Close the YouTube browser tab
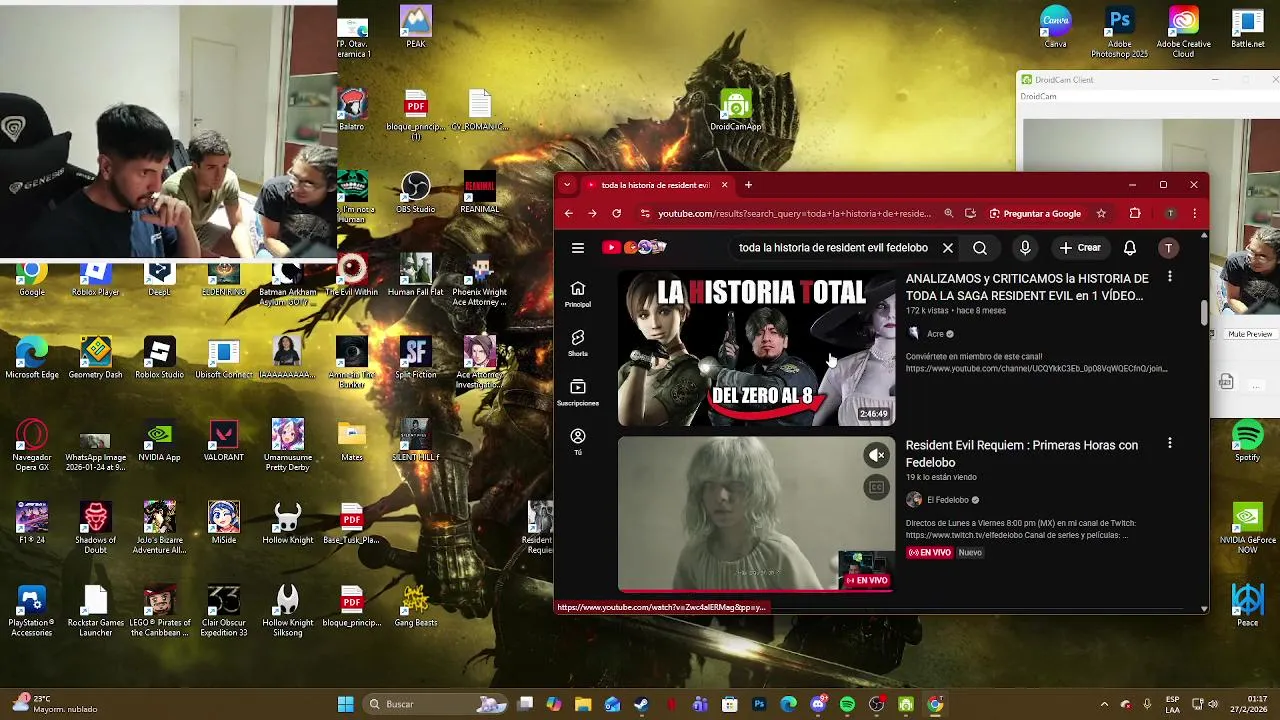Screen dimensions: 1280x720 coord(724,185)
